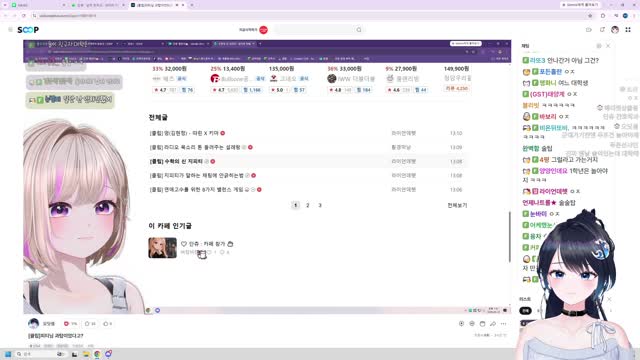Go to page 2 of the post list
The width and height of the screenshot is (640, 360).
click(x=308, y=205)
